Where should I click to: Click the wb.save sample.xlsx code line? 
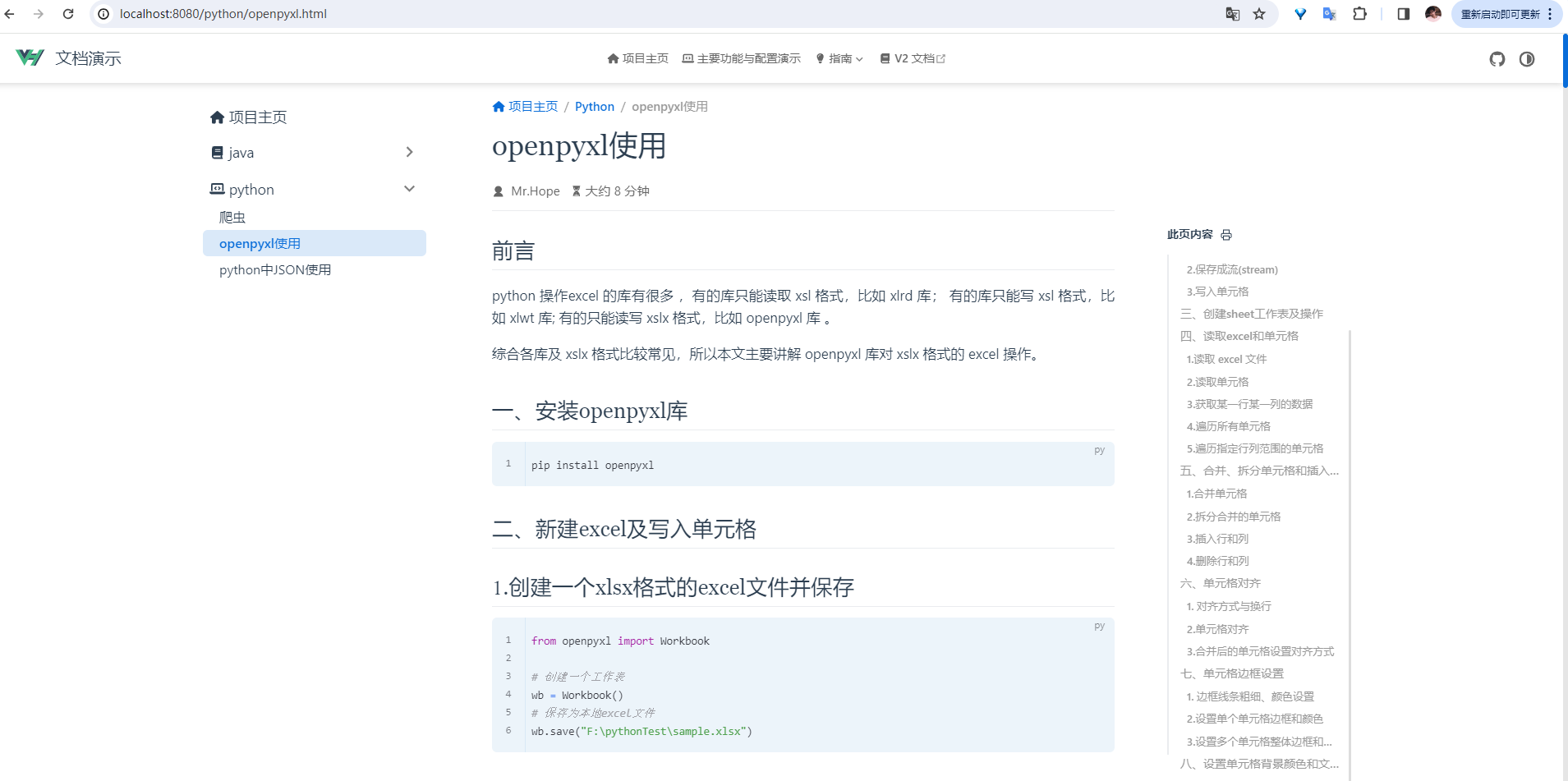641,732
